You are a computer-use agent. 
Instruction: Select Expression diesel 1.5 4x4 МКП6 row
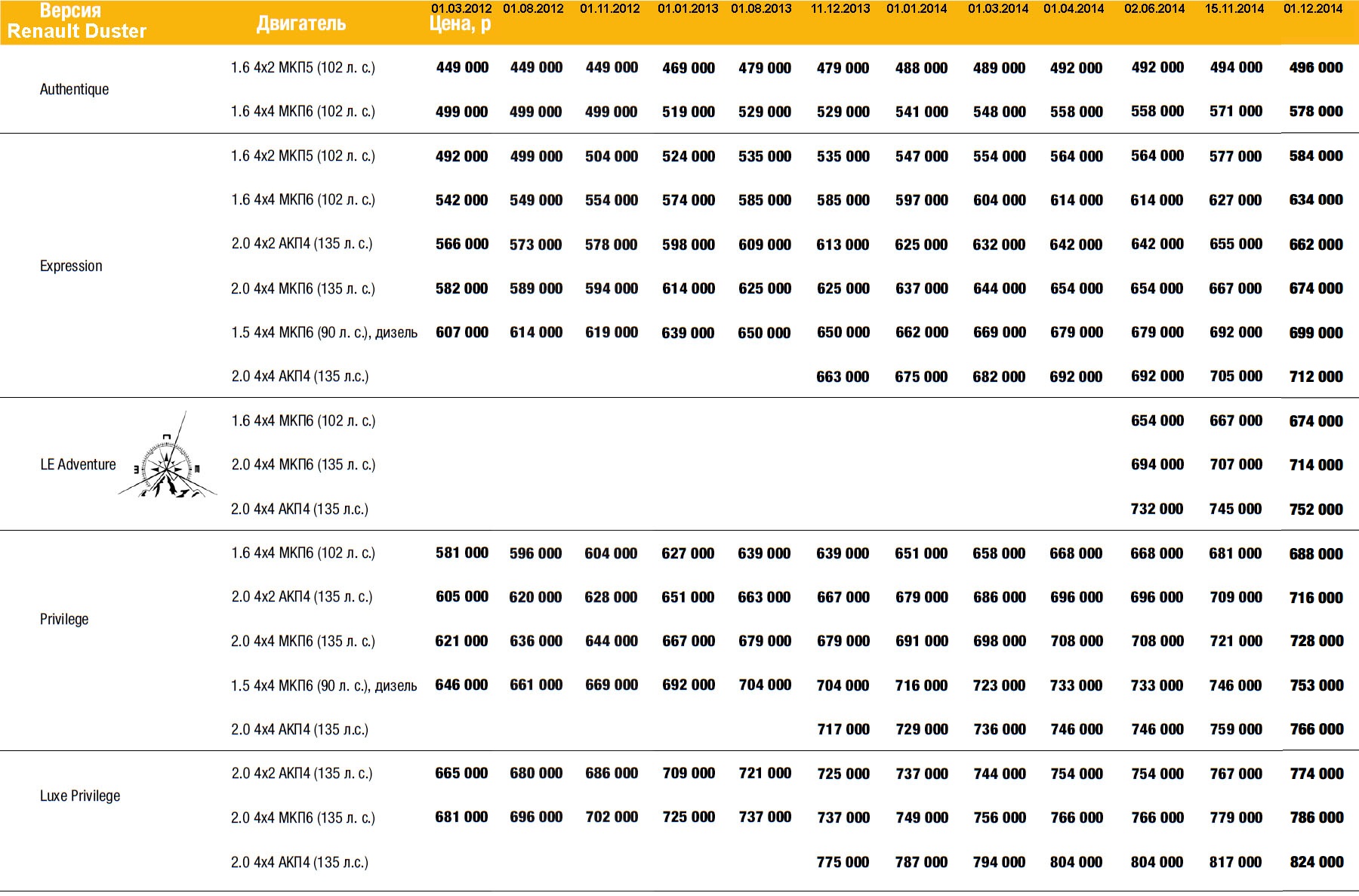(x=324, y=332)
